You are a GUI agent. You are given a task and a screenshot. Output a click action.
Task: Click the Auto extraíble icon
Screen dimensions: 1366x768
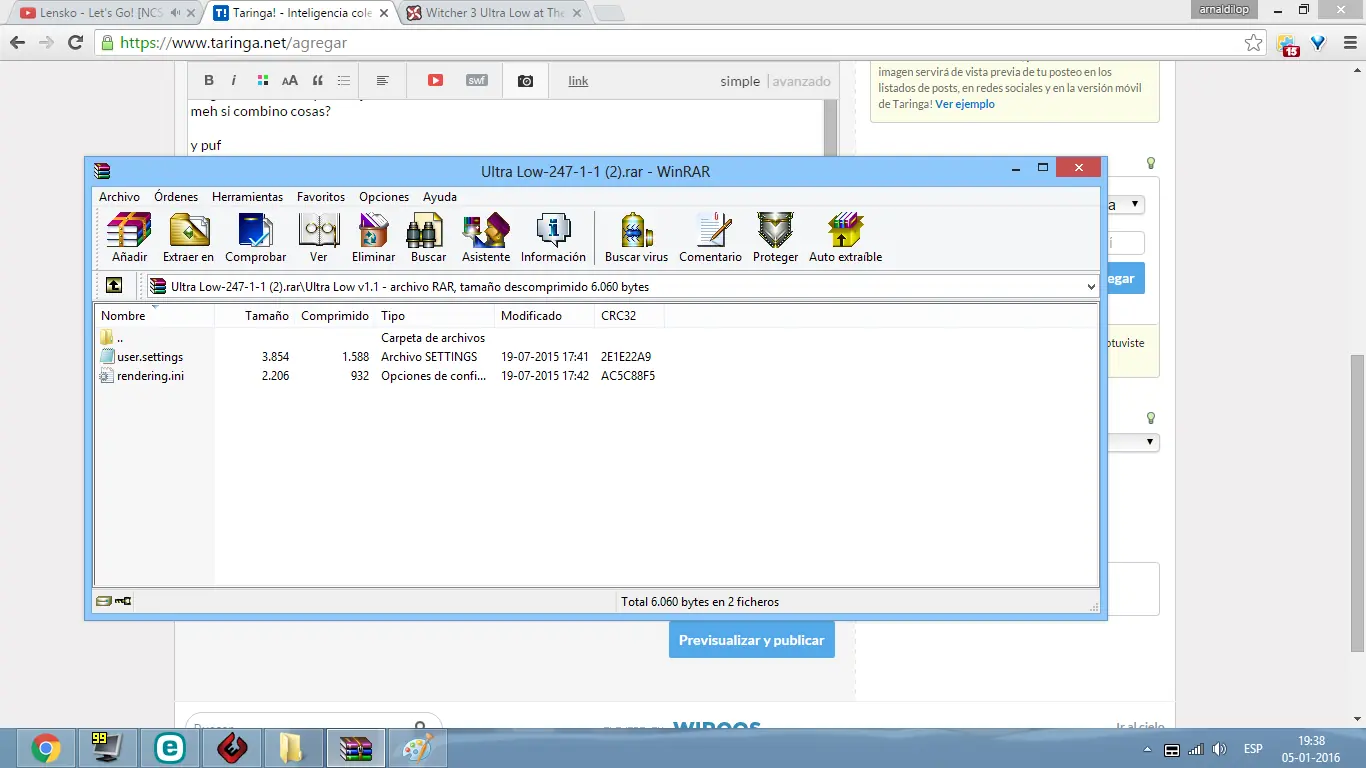point(845,237)
